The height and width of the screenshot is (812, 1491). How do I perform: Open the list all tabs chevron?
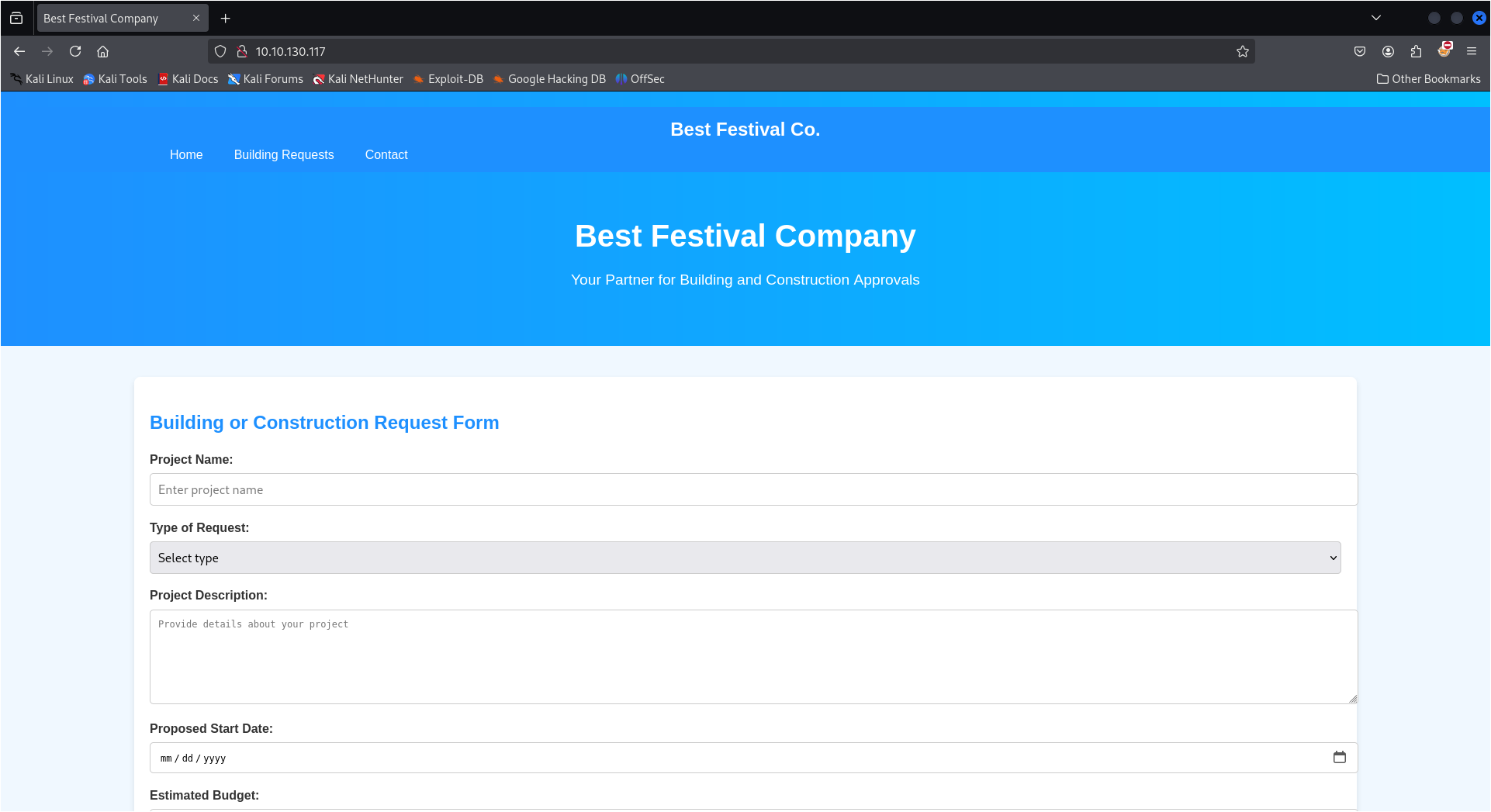1376,18
